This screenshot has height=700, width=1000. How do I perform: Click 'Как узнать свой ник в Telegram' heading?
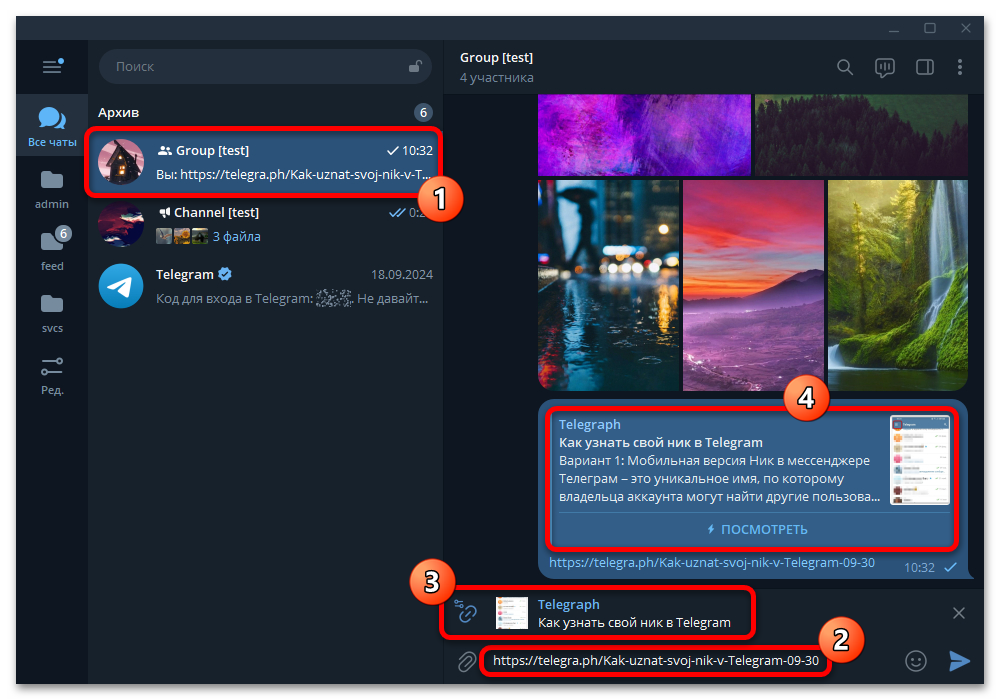[661, 442]
